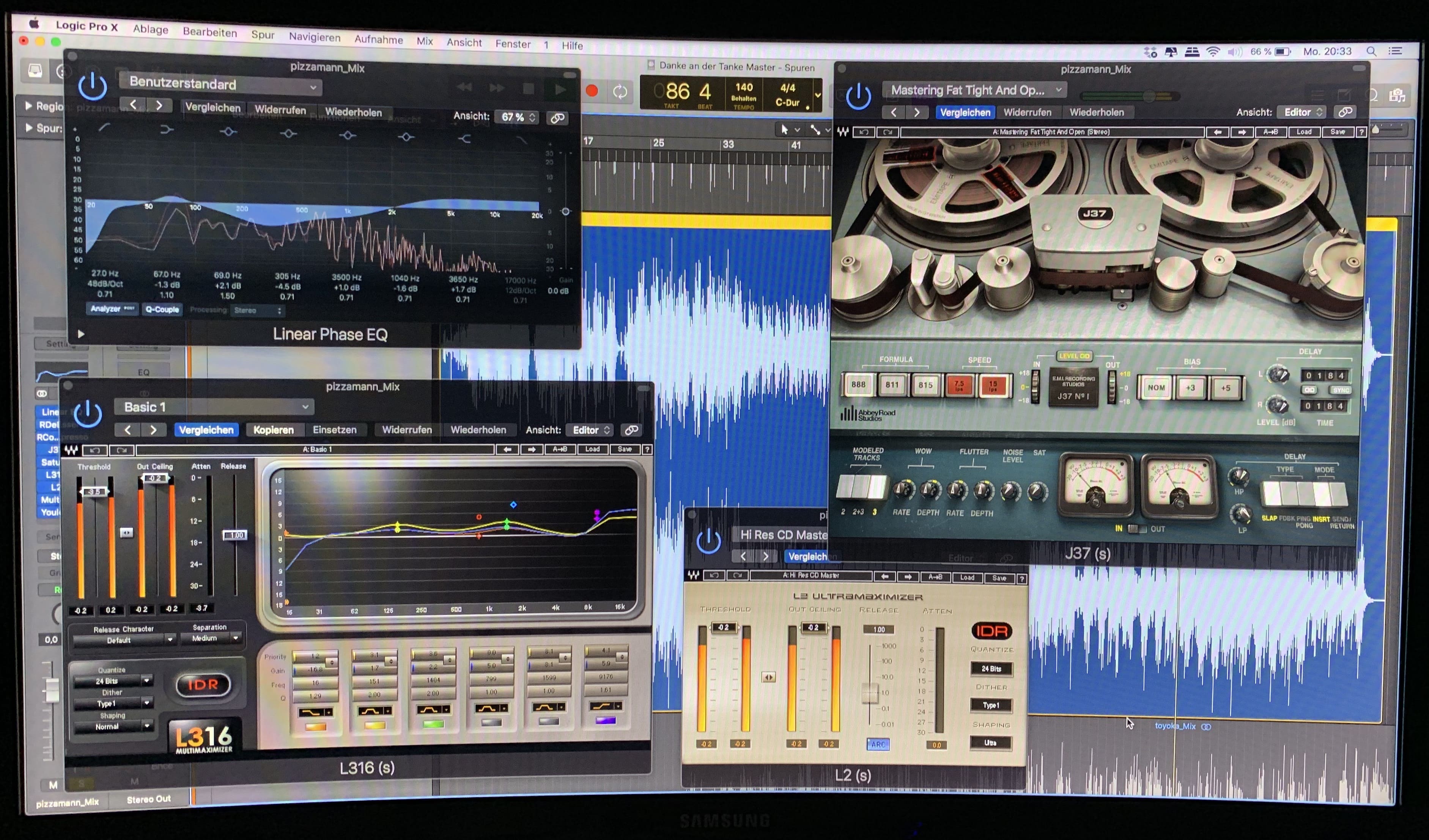Click link chain icon in Linear Phase EQ
This screenshot has height=840, width=1429.
tap(557, 118)
